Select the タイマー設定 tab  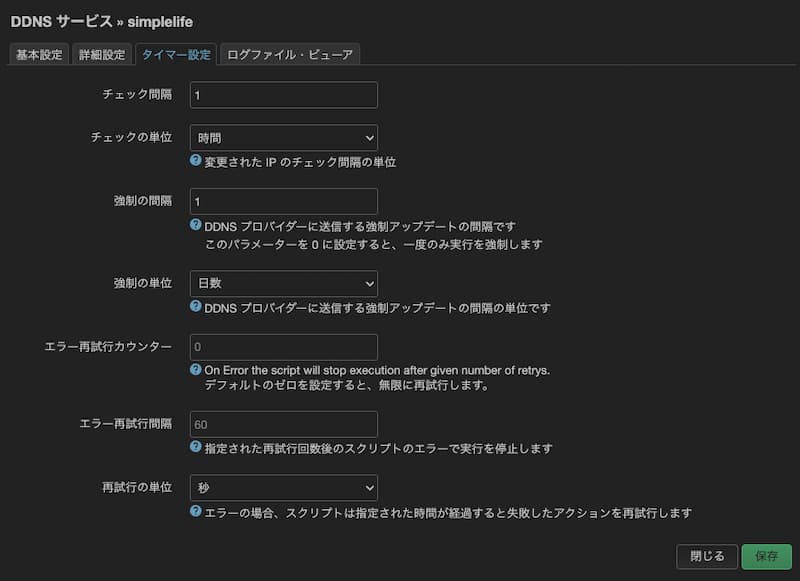(176, 55)
